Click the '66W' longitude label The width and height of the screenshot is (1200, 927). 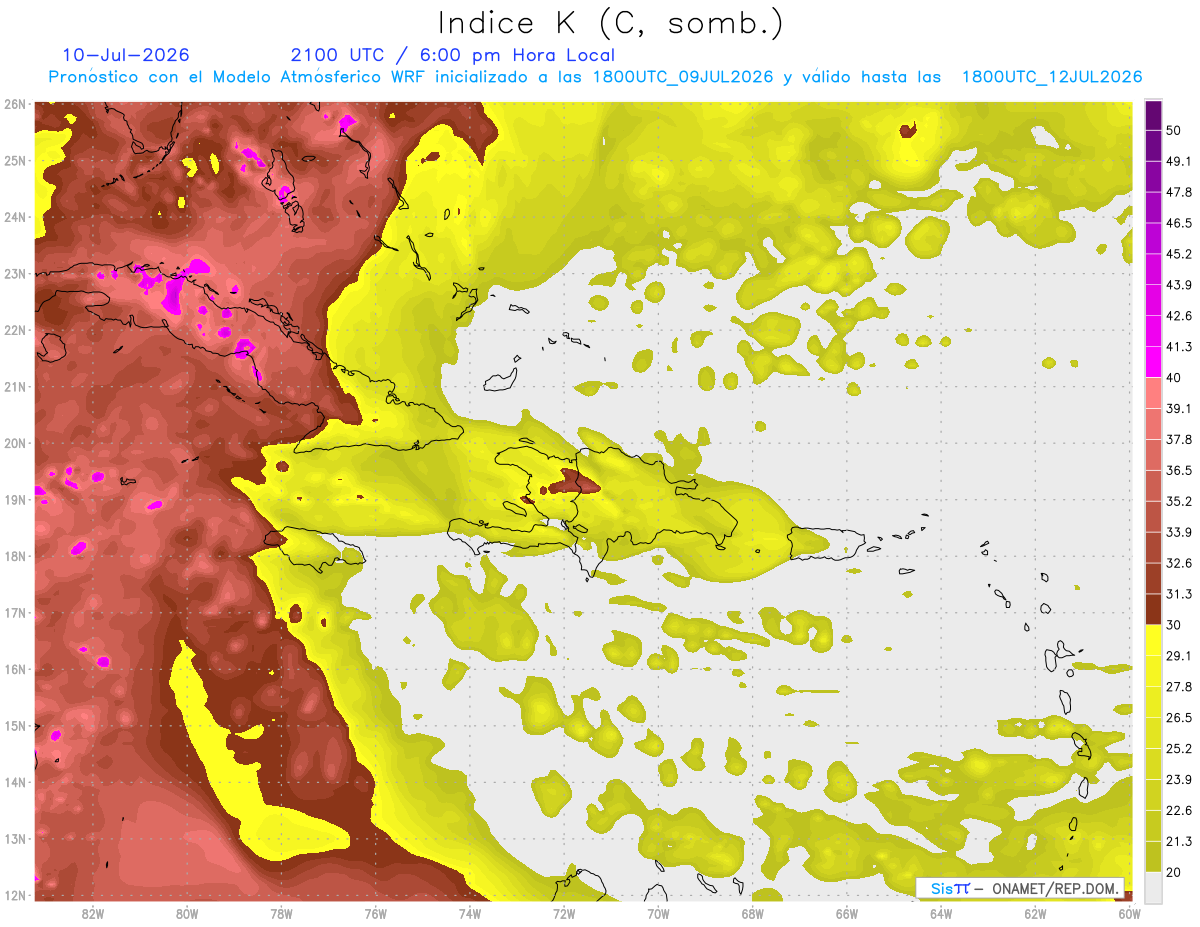(x=846, y=913)
